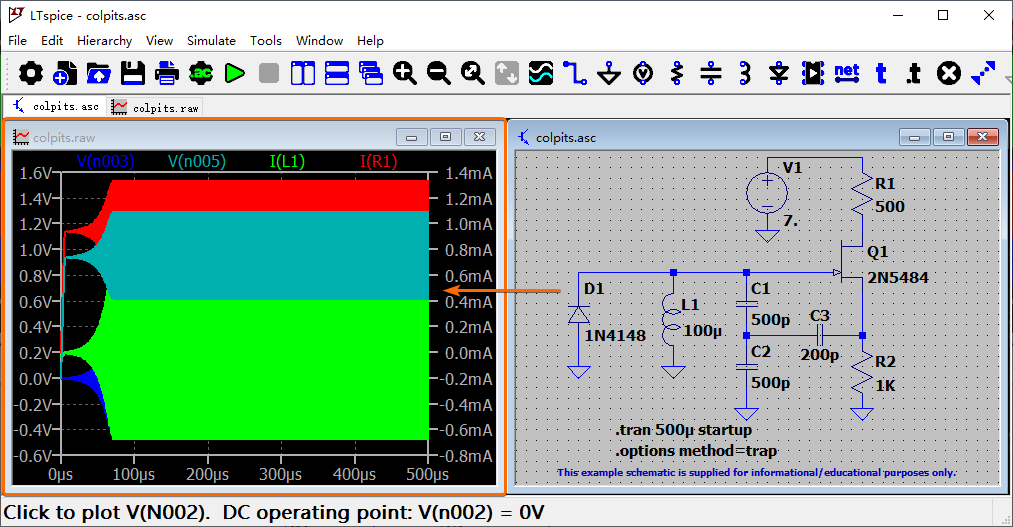The height and width of the screenshot is (527, 1013).
Task: Click the Open file folder icon
Action: pyautogui.click(x=98, y=73)
